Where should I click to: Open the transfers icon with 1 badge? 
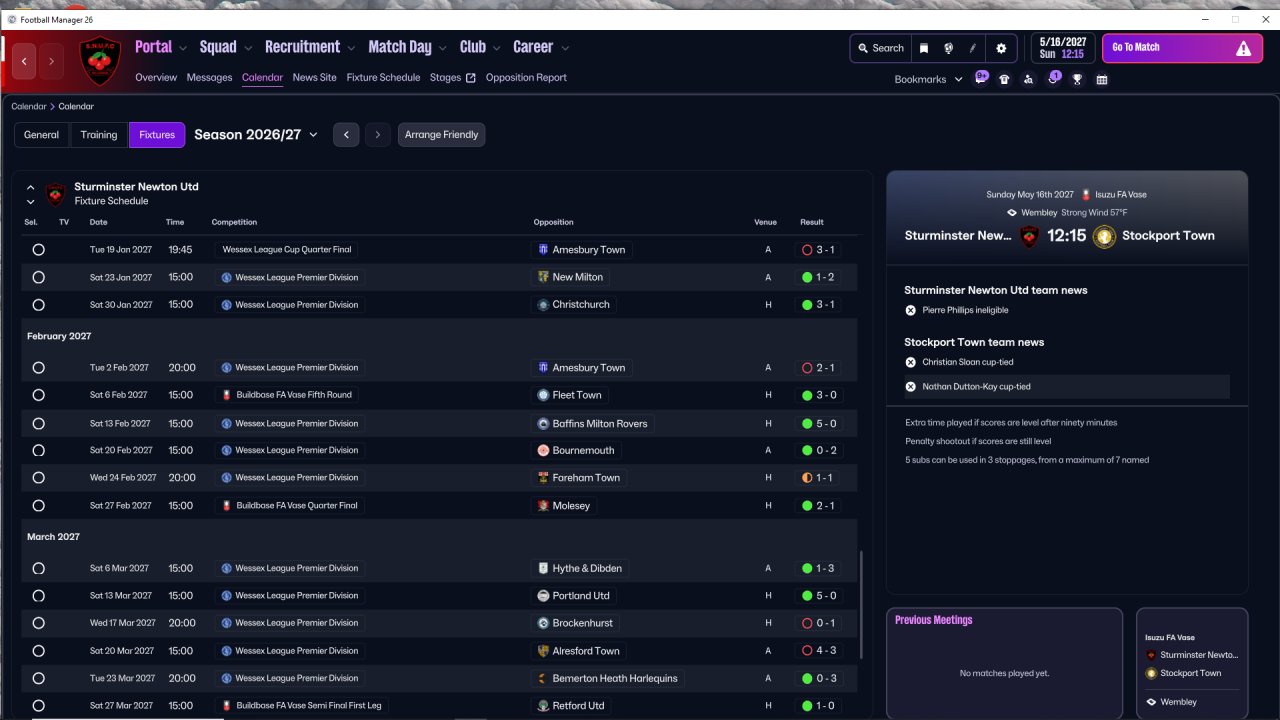coord(1053,78)
